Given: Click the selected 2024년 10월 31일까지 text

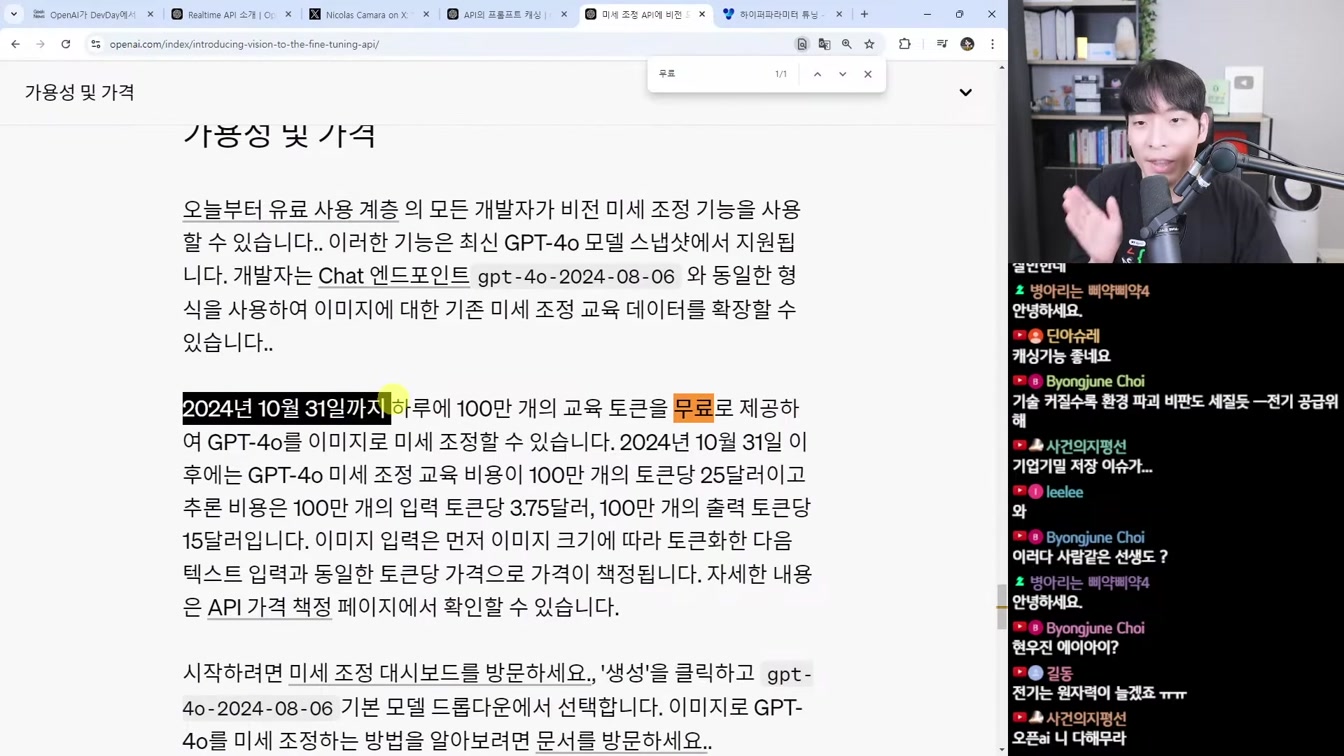Looking at the screenshot, I should (x=285, y=408).
